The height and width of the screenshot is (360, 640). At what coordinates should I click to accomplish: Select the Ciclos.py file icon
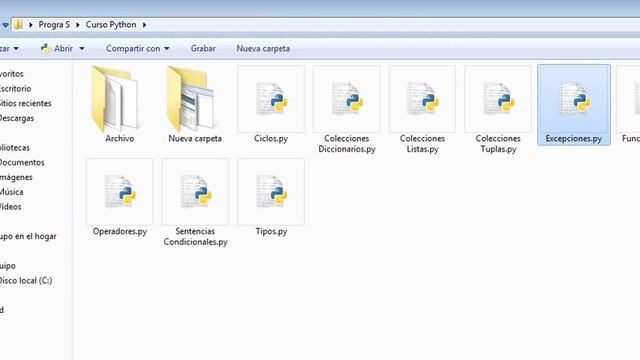[x=271, y=99]
